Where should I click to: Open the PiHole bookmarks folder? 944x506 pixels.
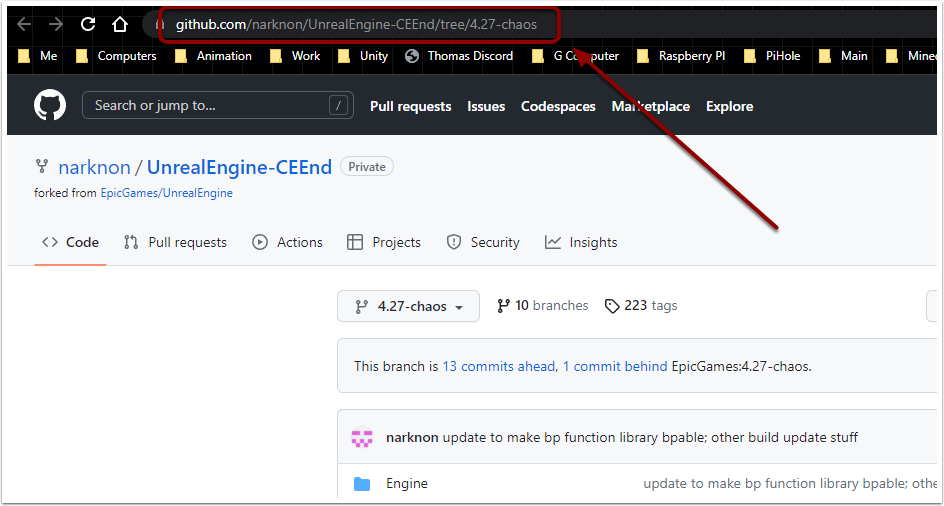(x=772, y=56)
